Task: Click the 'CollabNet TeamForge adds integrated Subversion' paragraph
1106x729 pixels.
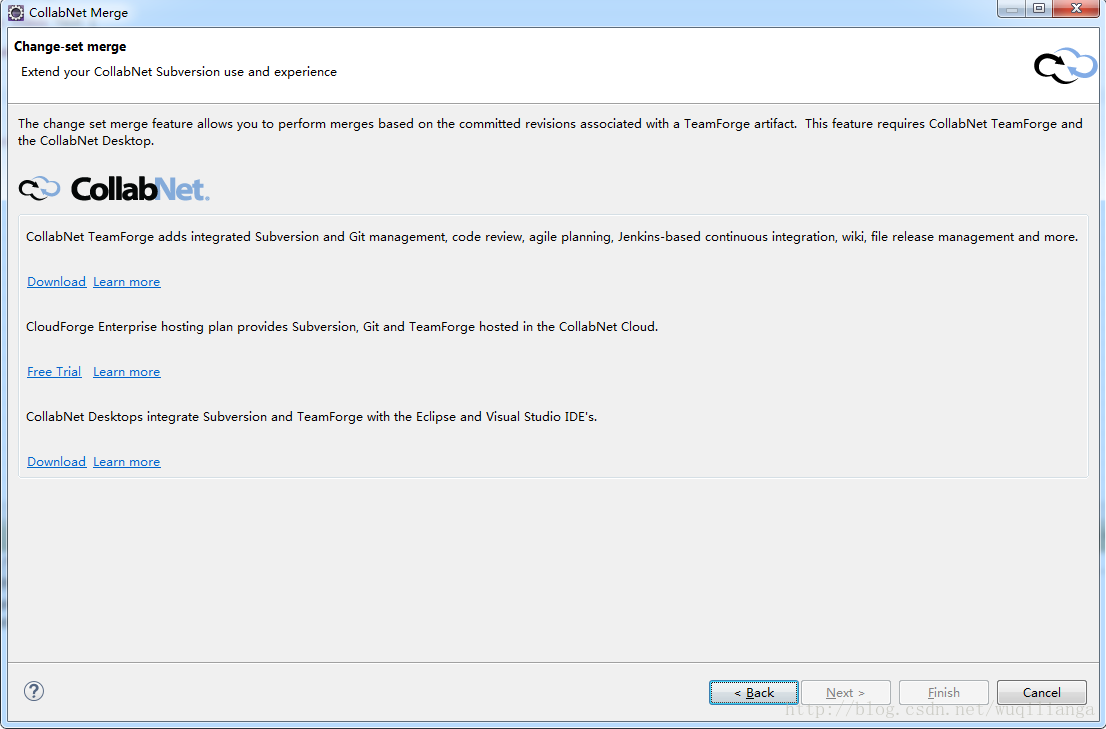Action: (552, 237)
